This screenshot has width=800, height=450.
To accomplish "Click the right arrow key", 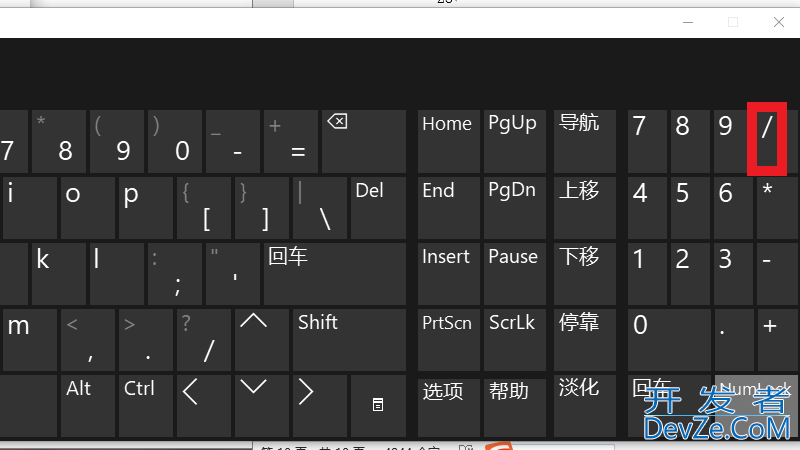I will (x=320, y=406).
